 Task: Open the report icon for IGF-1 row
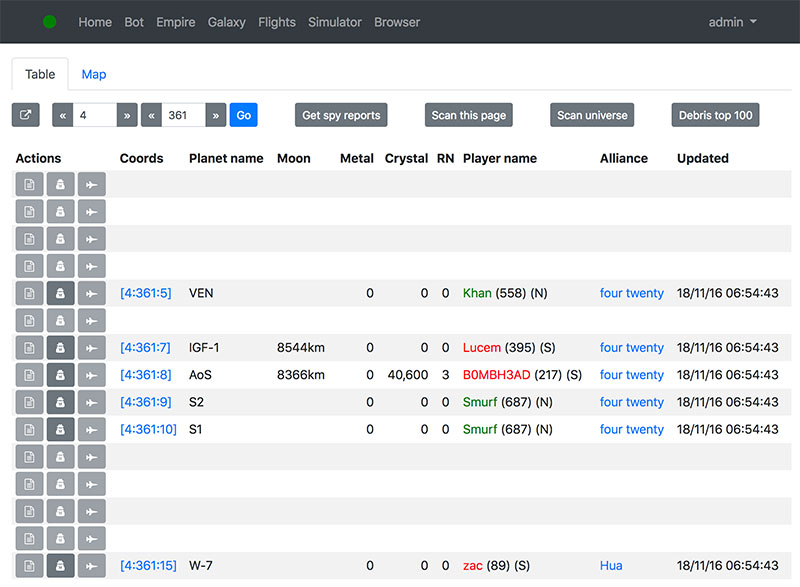click(x=29, y=348)
